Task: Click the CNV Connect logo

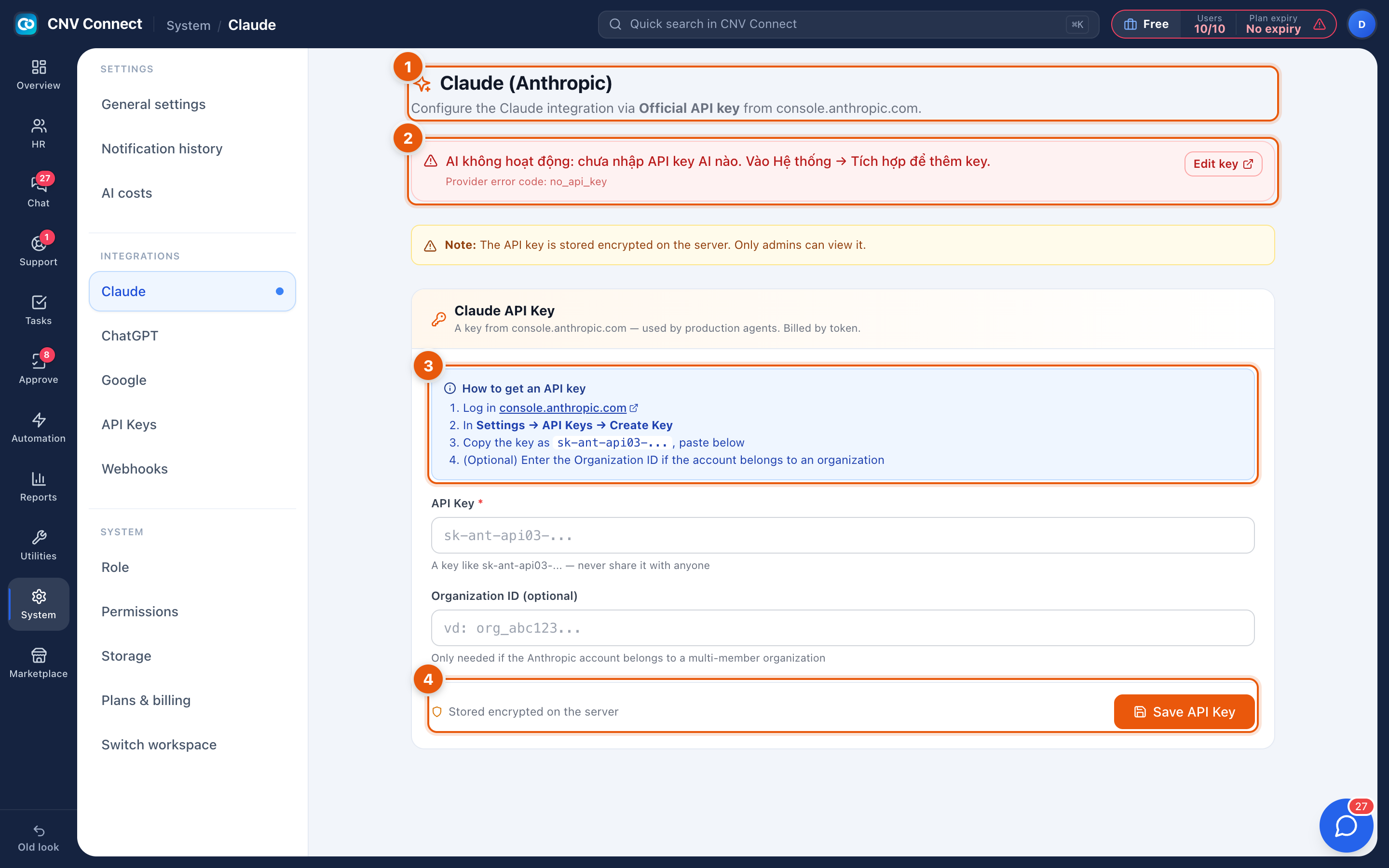Action: [26, 24]
